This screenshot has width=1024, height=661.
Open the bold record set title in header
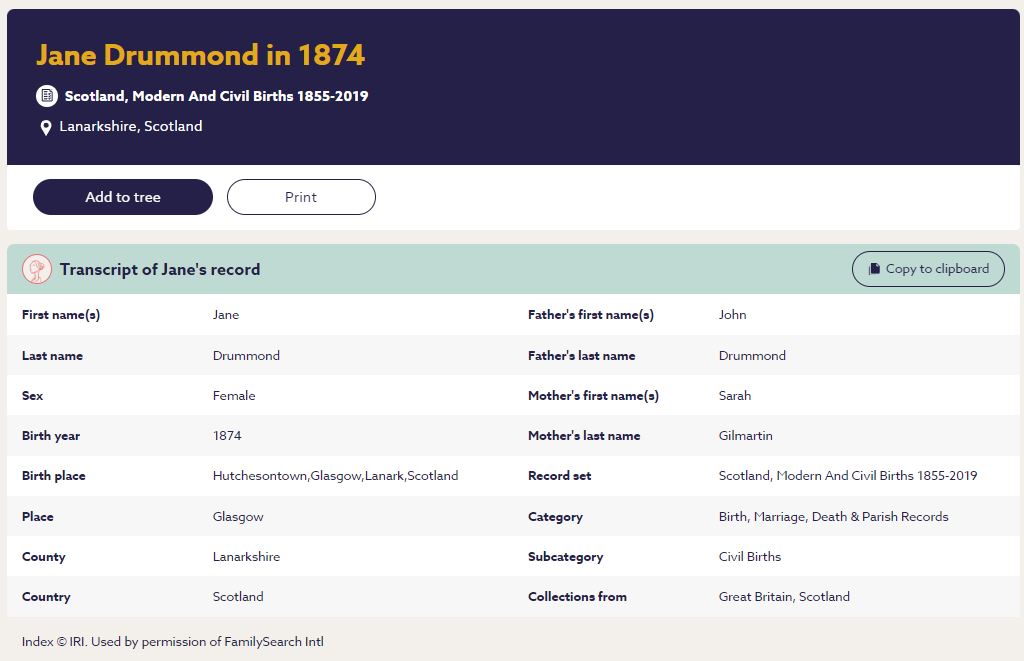(x=216, y=96)
